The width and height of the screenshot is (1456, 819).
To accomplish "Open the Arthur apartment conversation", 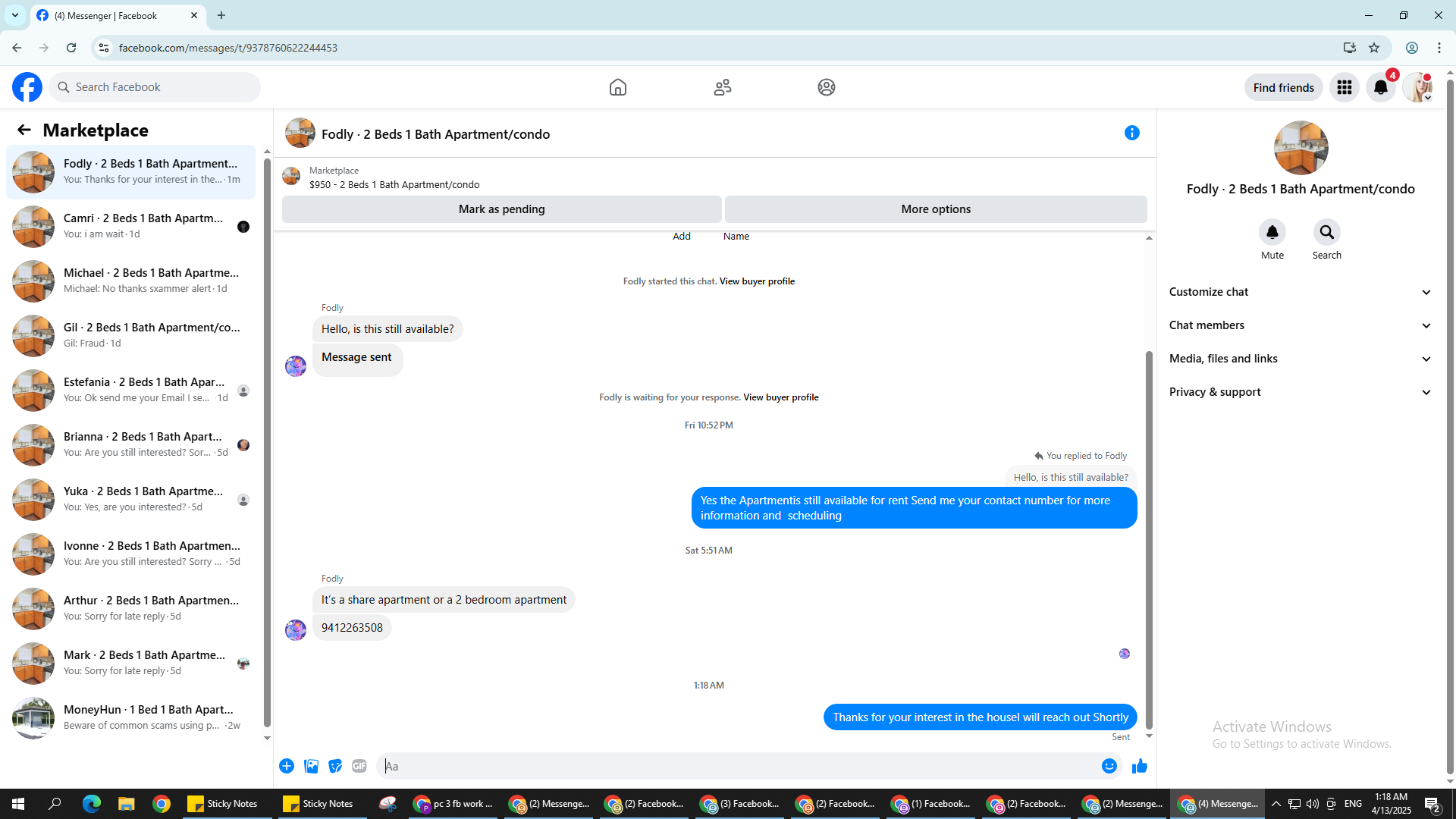I will (x=131, y=608).
